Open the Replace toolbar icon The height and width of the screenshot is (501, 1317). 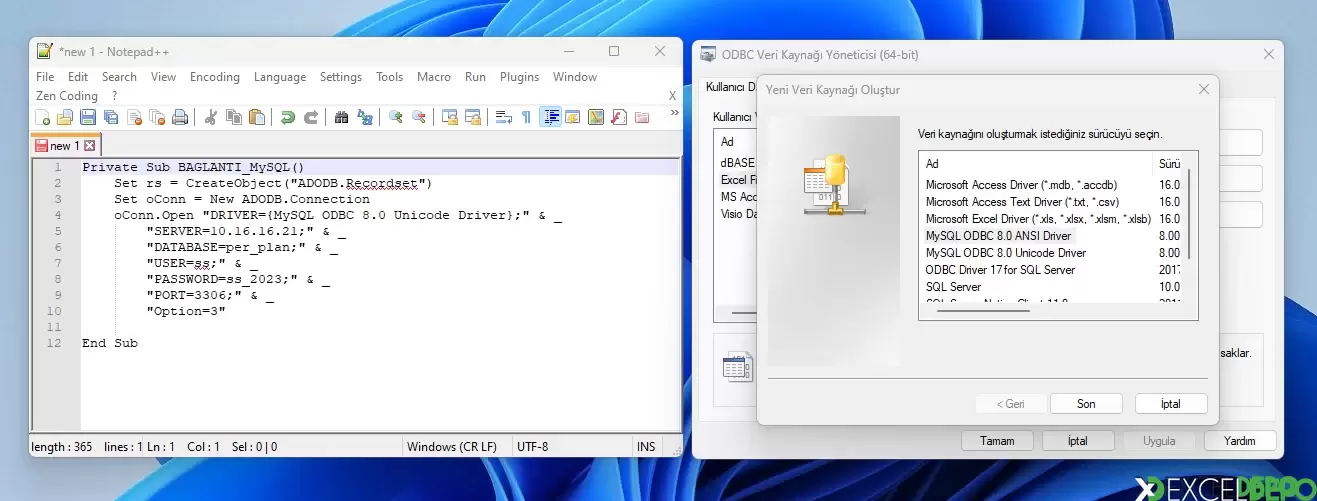click(x=365, y=117)
